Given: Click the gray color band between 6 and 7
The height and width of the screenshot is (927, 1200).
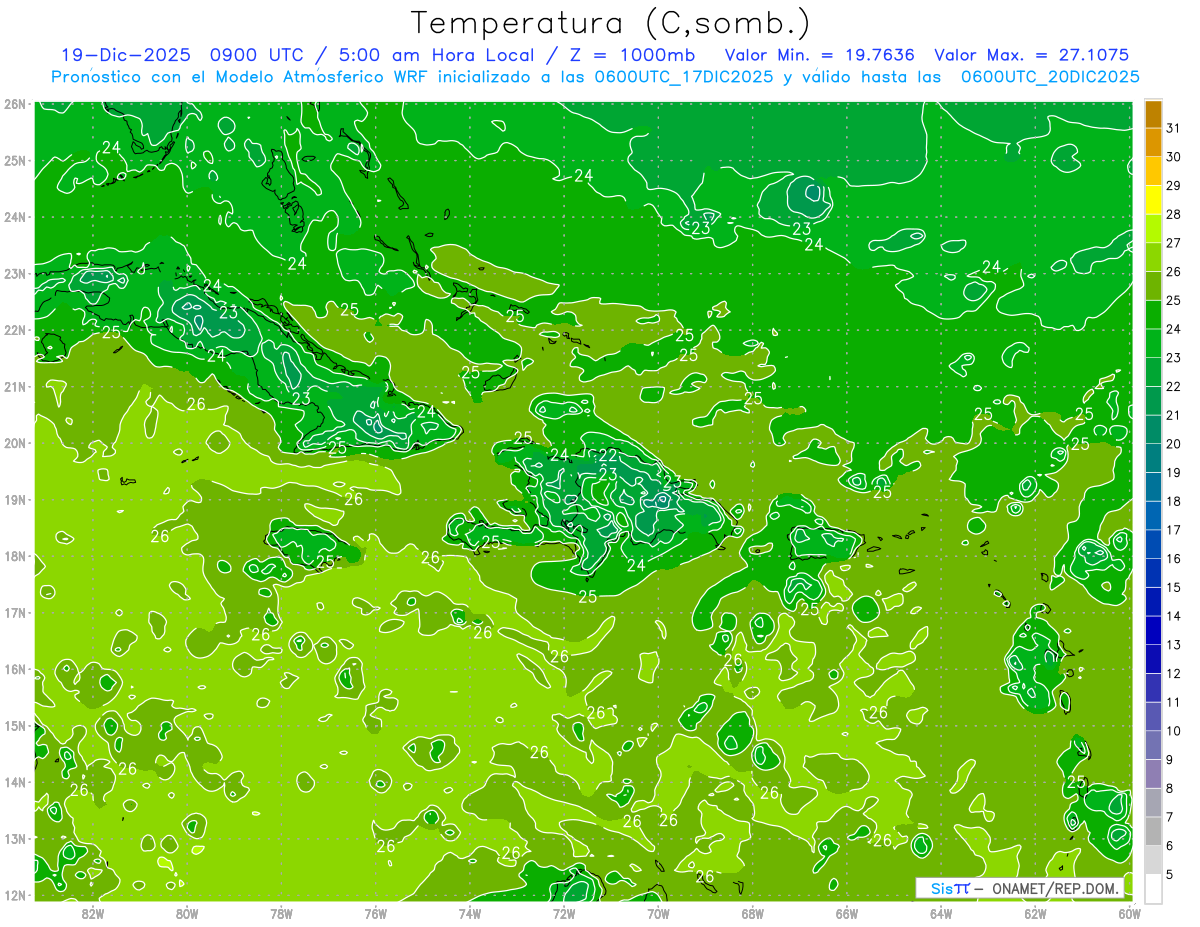Looking at the screenshot, I should click(1153, 831).
